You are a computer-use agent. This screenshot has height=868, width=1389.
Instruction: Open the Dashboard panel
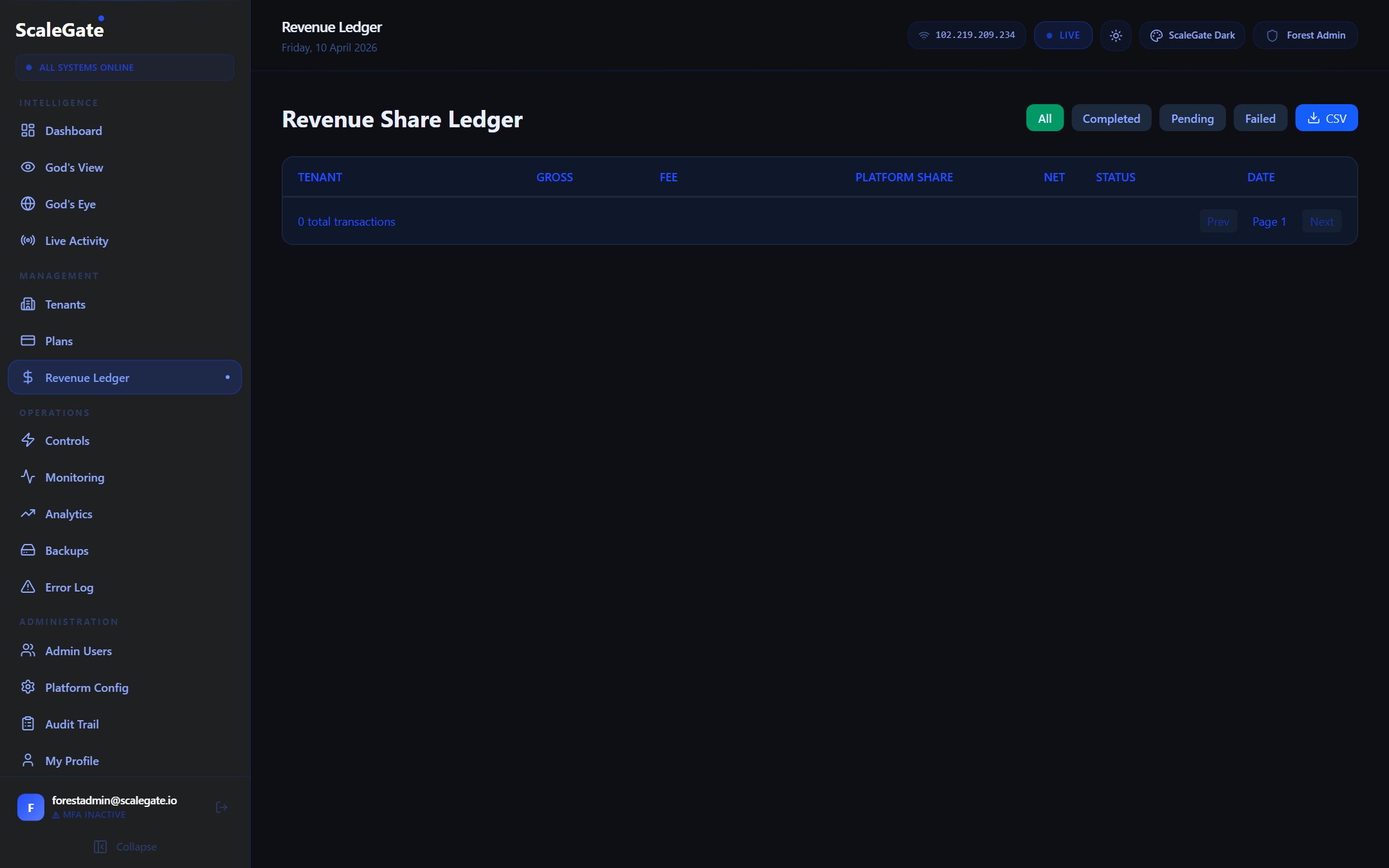pos(73,131)
